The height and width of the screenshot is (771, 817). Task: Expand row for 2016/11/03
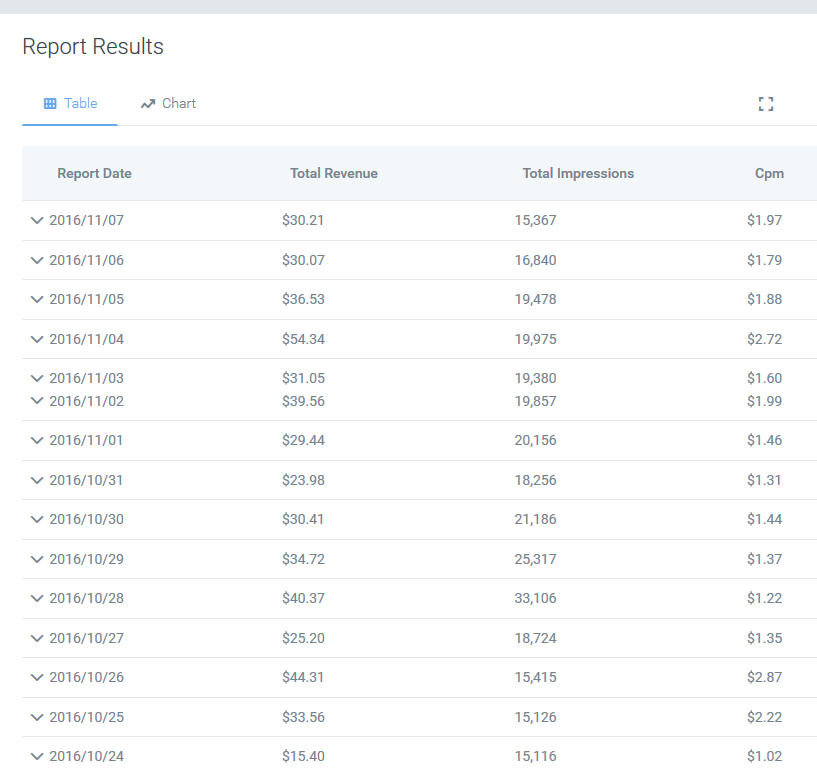tap(37, 378)
